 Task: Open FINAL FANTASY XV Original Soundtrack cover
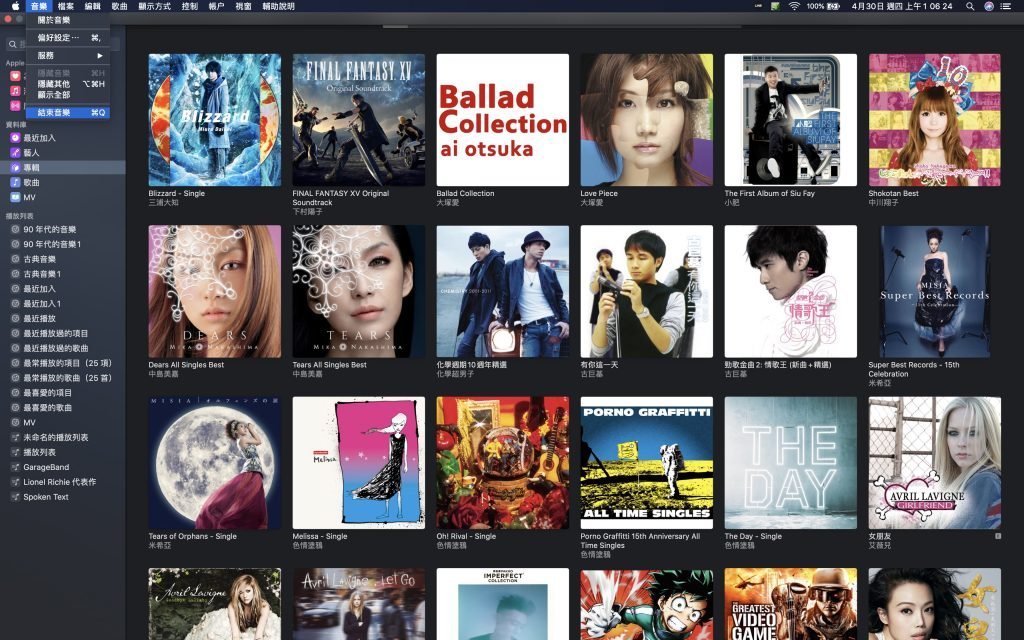359,120
